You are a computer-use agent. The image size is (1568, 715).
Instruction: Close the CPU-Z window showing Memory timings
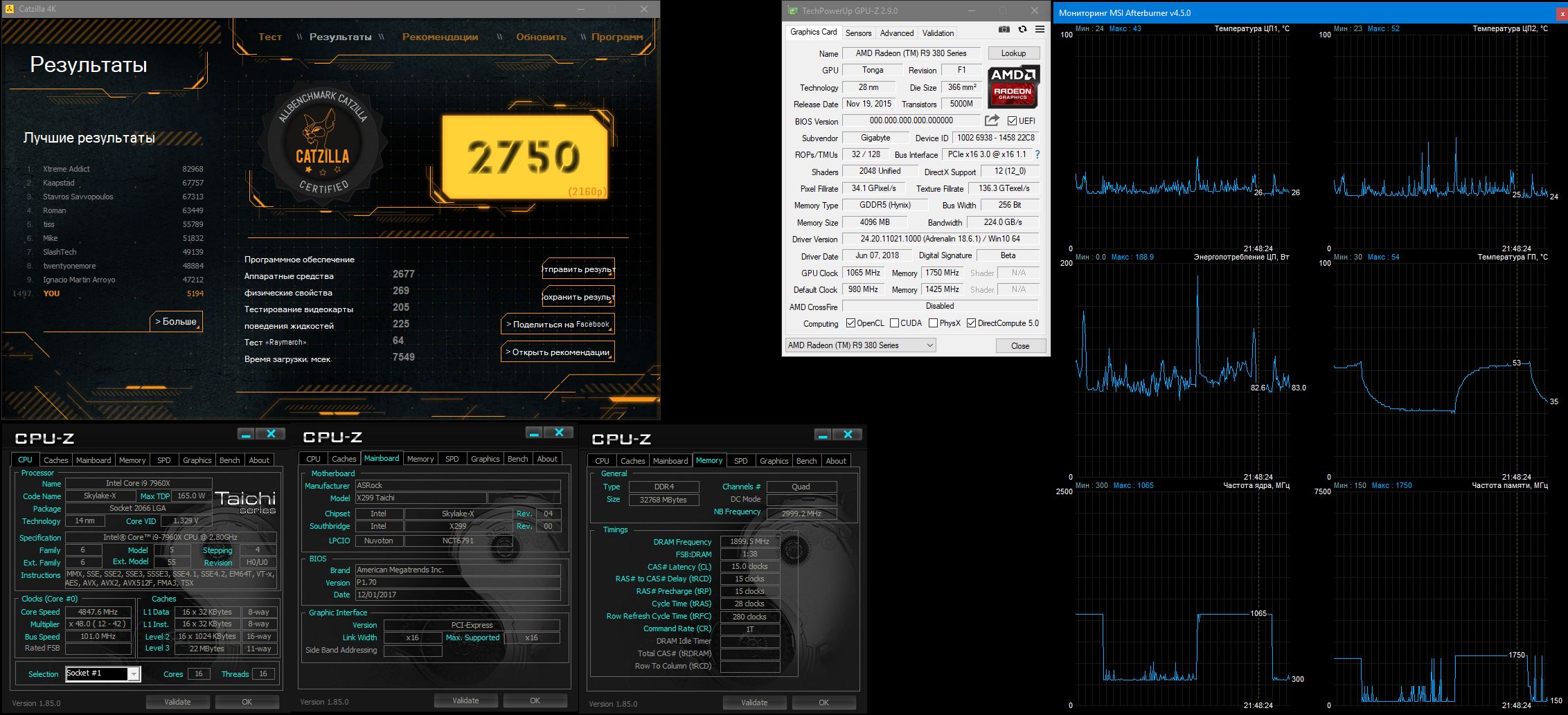[847, 435]
